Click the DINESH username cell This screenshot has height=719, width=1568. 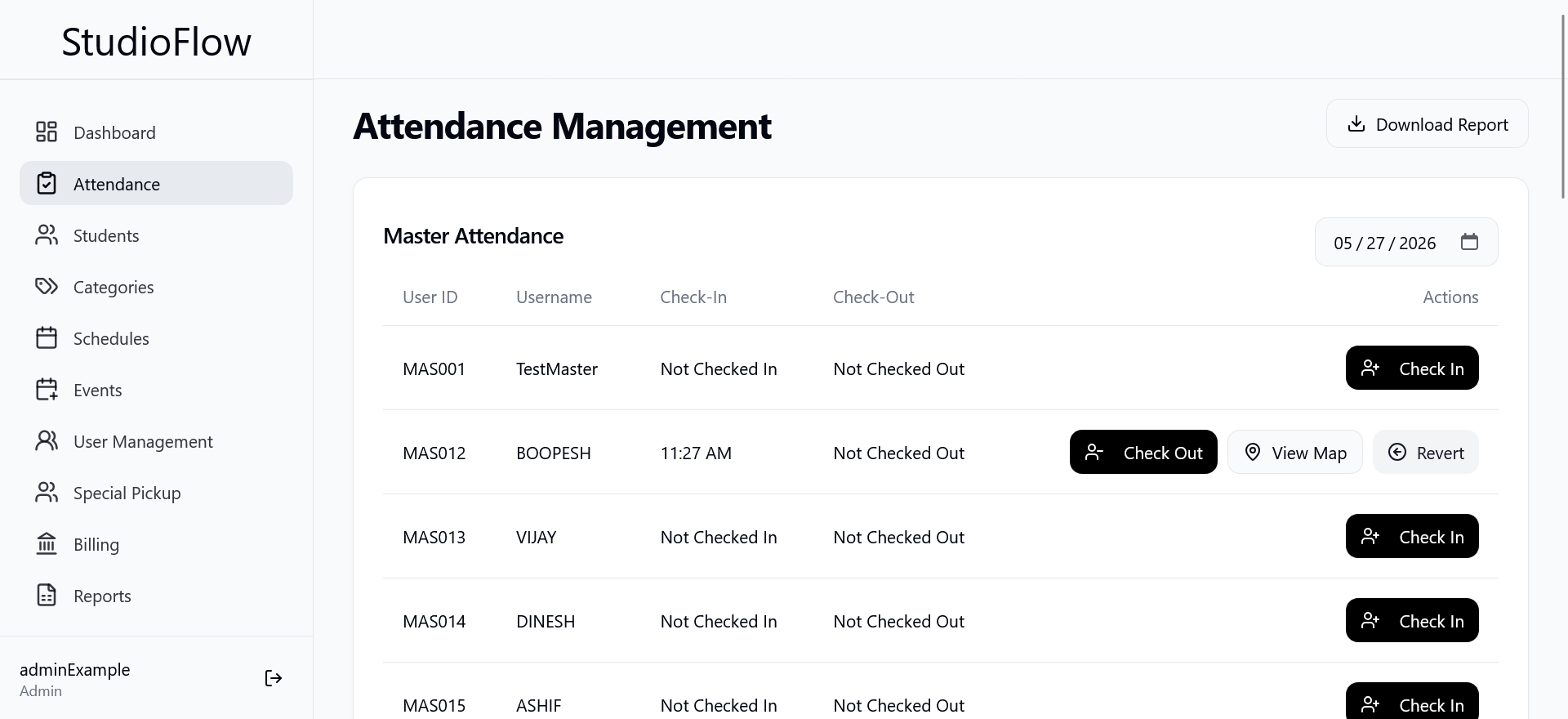[546, 621]
